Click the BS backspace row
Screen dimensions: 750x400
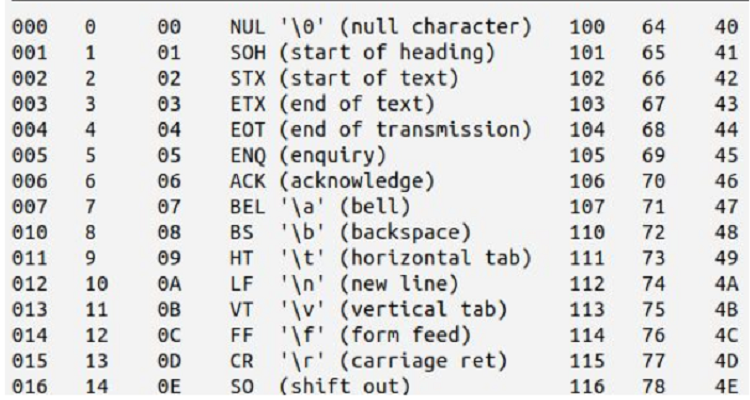[x=350, y=233]
